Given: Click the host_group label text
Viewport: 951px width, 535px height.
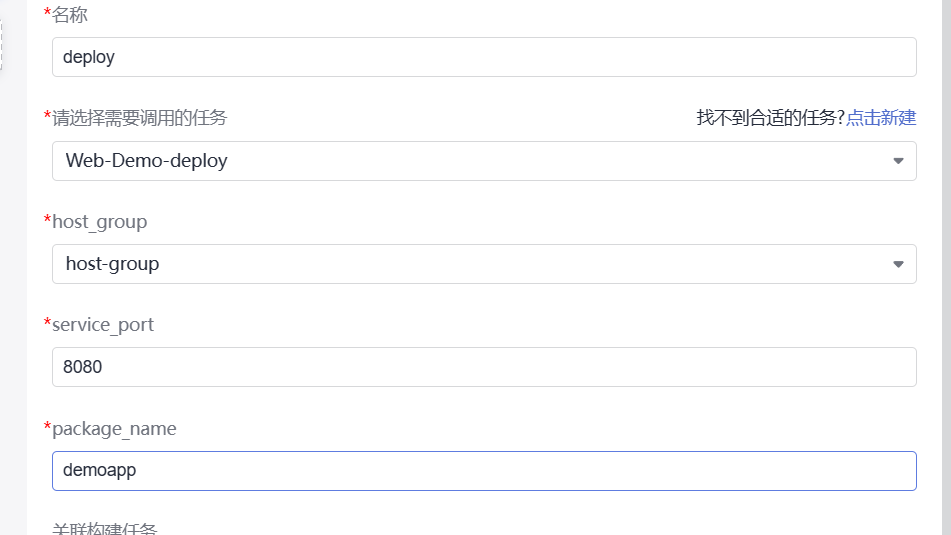Looking at the screenshot, I should (x=100, y=221).
